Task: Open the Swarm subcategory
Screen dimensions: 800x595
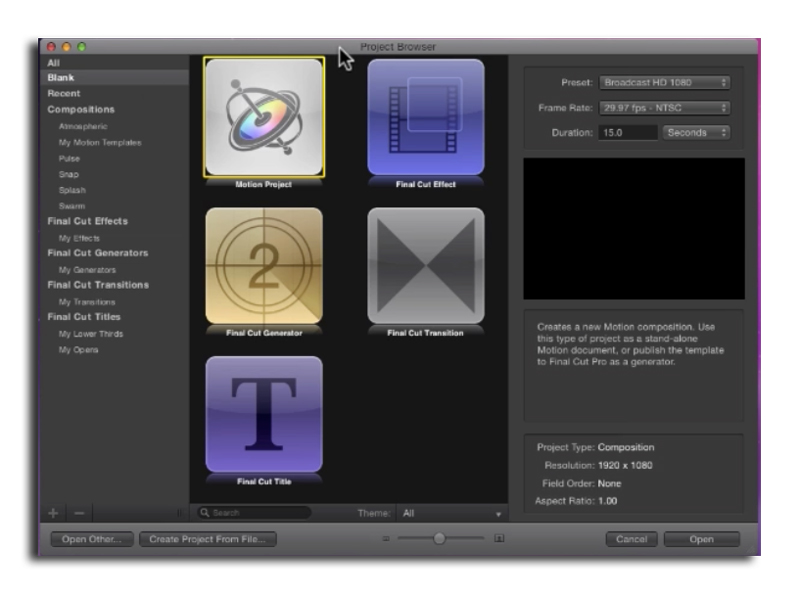Action: pos(72,206)
